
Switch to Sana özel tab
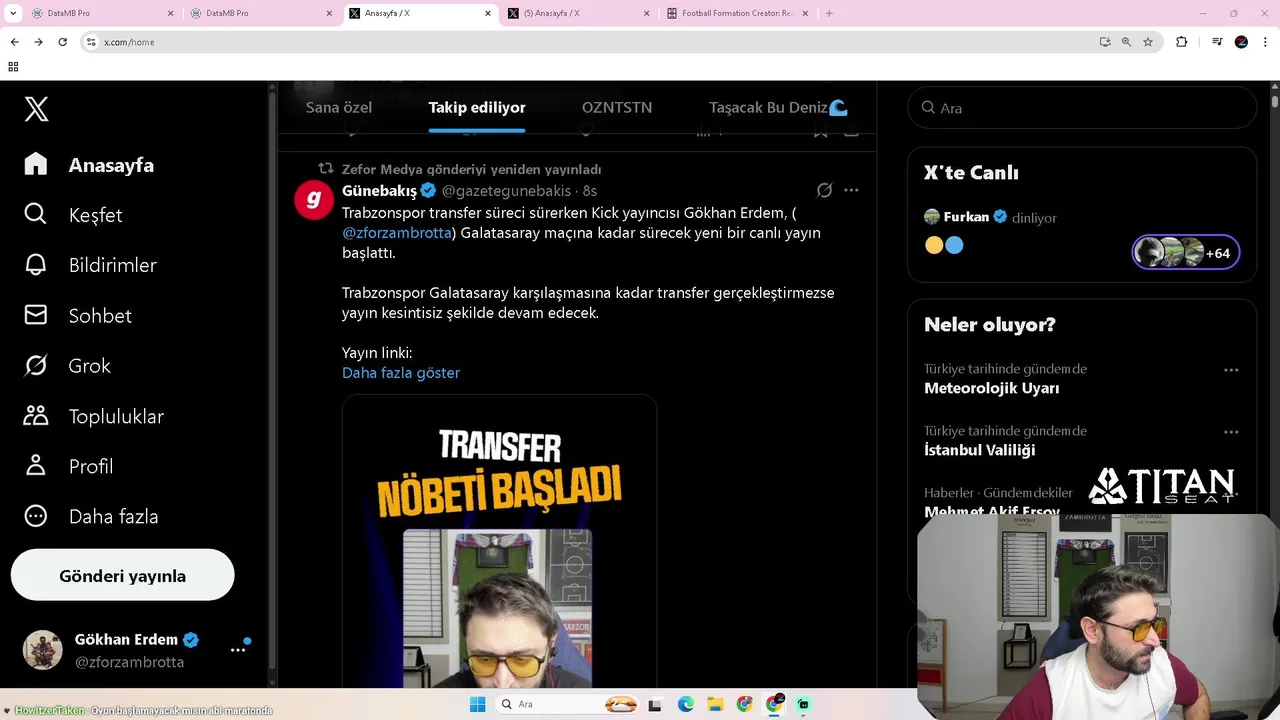click(x=339, y=107)
